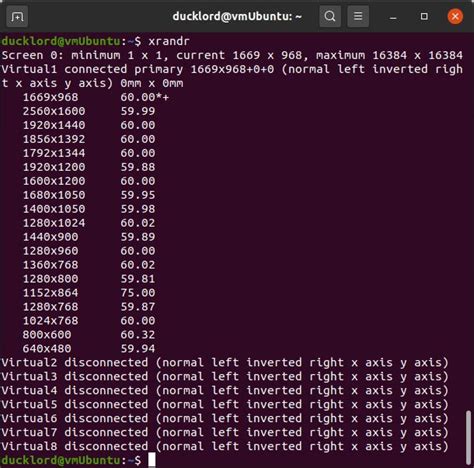The height and width of the screenshot is (468, 474).
Task: Maximize the terminal window
Action: (x=424, y=16)
